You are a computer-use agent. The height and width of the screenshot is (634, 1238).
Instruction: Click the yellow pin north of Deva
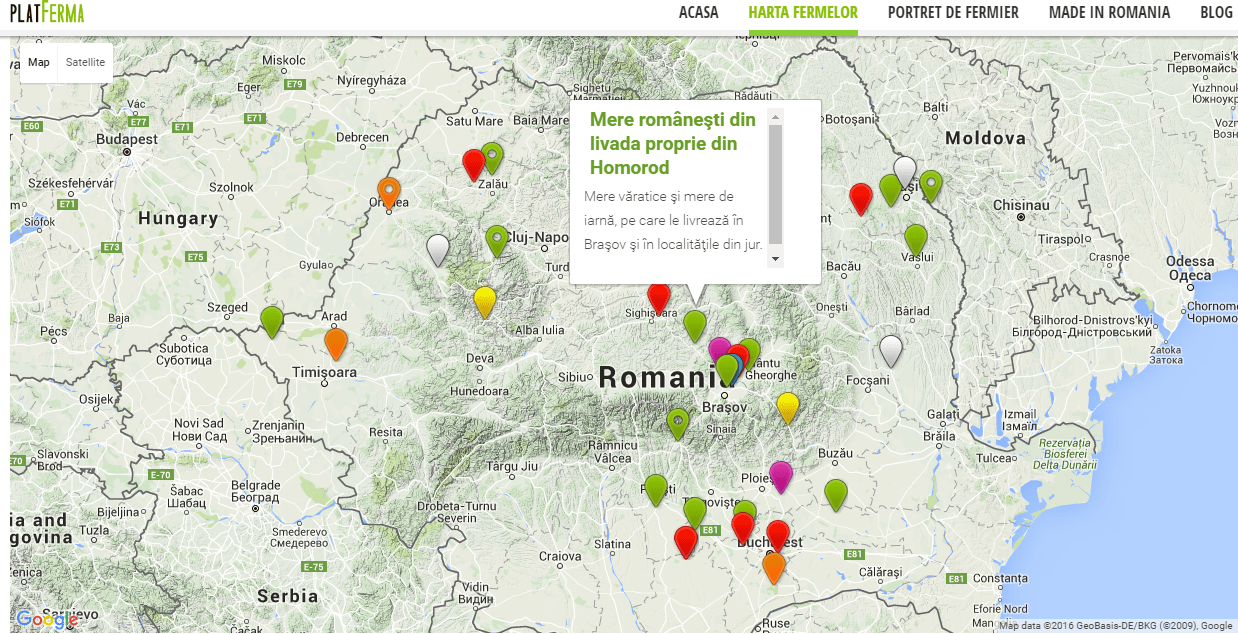[484, 302]
